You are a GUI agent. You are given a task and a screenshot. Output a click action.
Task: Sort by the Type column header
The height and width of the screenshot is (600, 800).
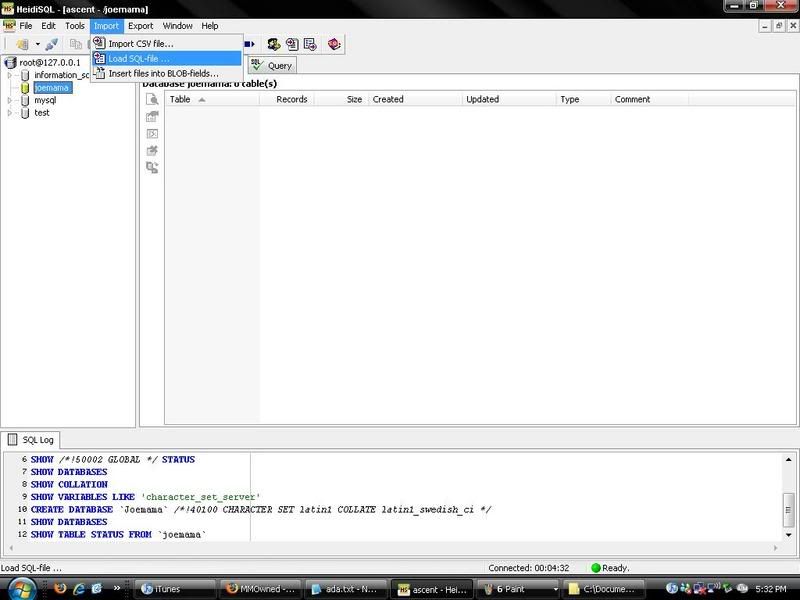pos(583,99)
